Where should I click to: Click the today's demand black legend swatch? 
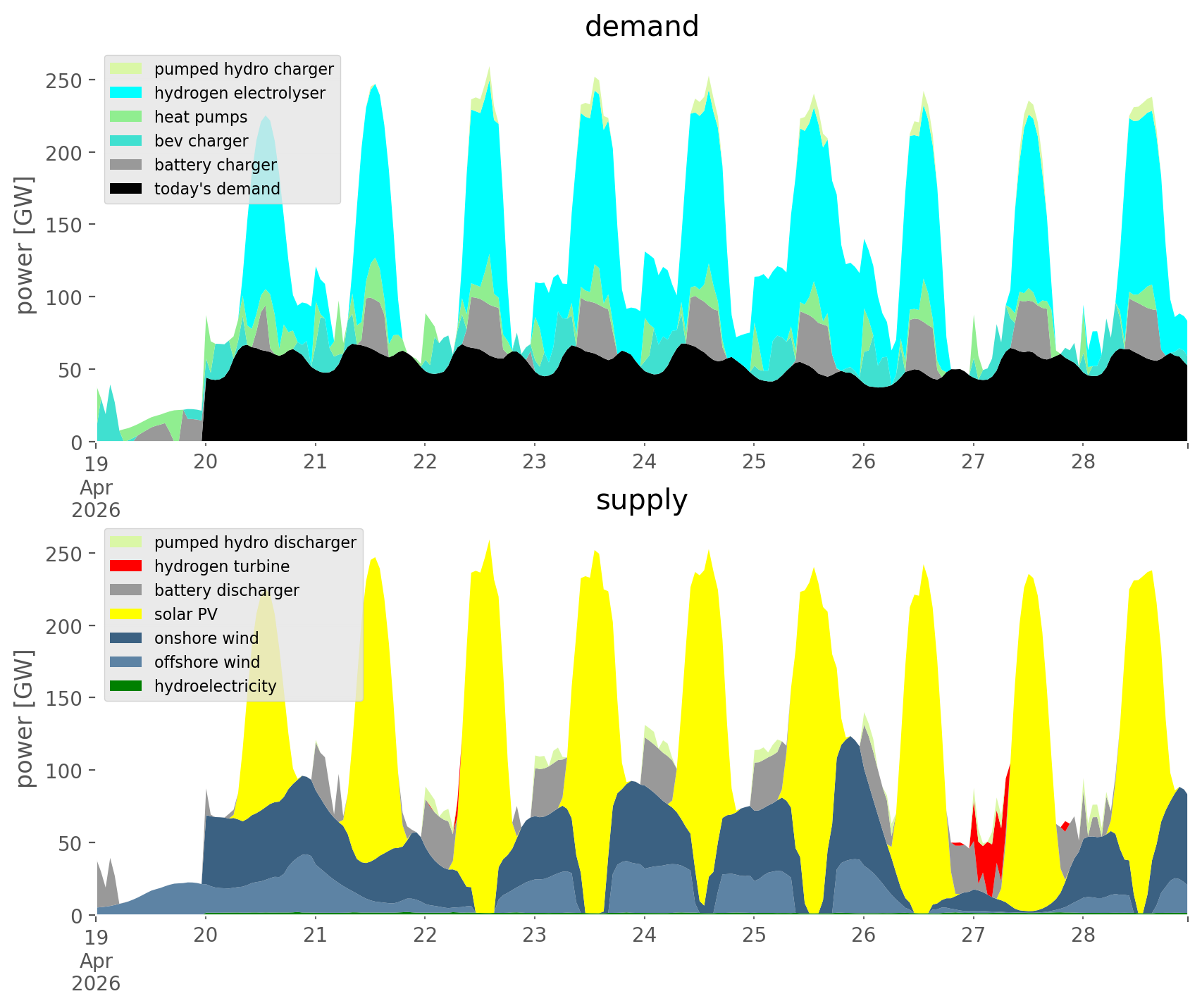127,188
